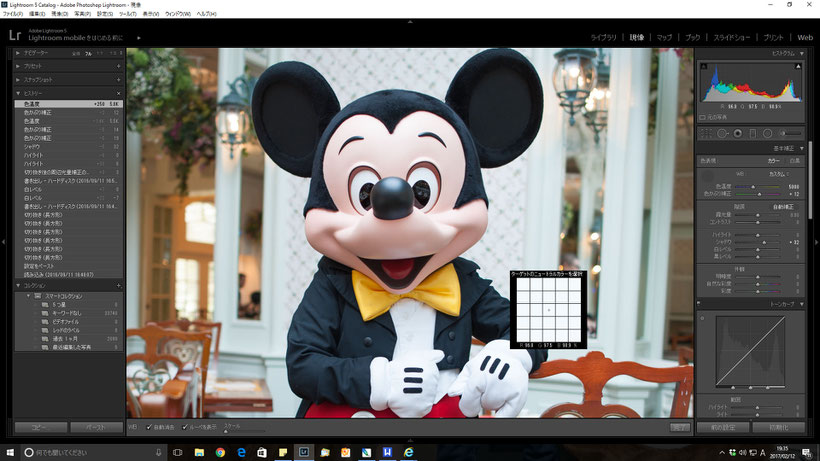The image size is (820, 461).
Task: Open the ファイル menu
Action: 13,14
